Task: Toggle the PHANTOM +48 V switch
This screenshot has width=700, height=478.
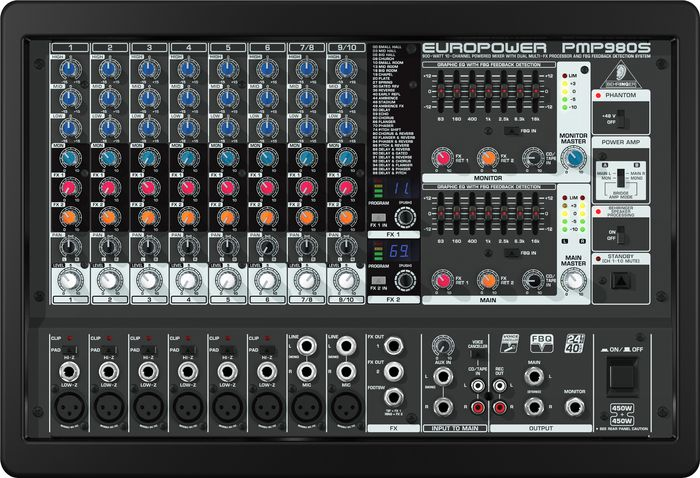Action: pyautogui.click(x=621, y=118)
